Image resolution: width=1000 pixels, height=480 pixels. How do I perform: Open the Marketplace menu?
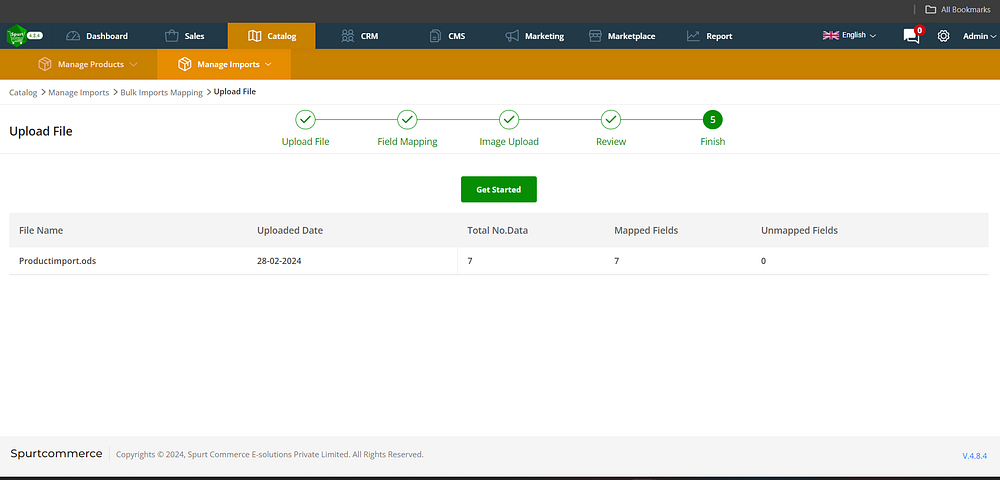(x=622, y=36)
